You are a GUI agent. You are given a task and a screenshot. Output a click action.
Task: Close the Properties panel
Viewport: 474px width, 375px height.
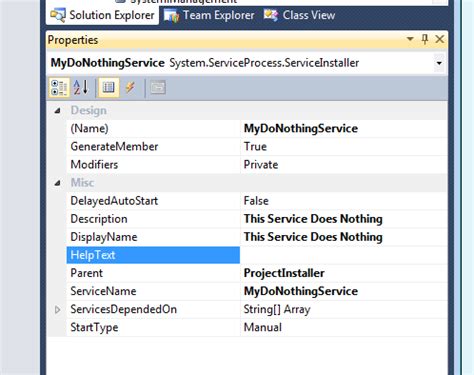pyautogui.click(x=440, y=39)
